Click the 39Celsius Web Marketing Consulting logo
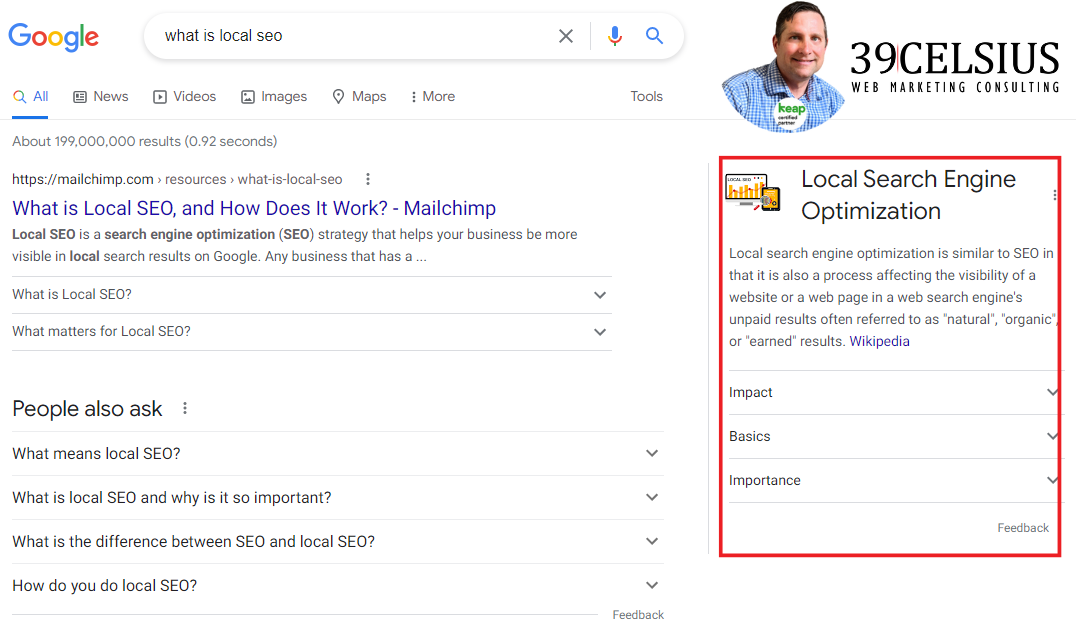Screen dimensions: 1076x641 pos(955,66)
